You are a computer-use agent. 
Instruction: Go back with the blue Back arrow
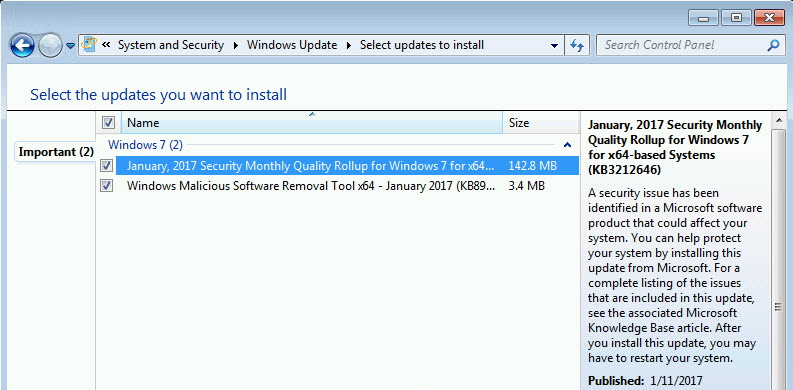[21, 47]
